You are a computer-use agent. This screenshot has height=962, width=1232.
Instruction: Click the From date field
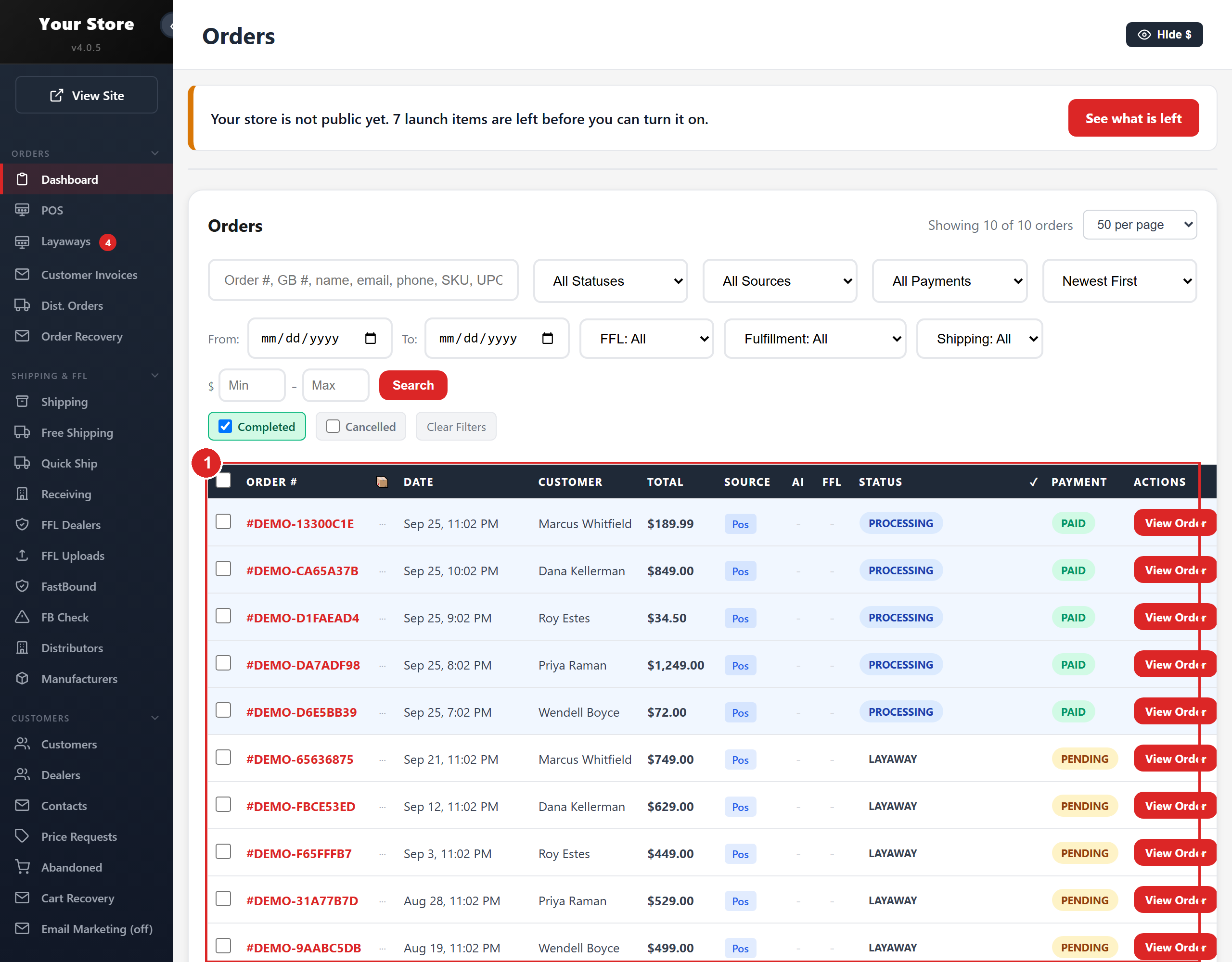(320, 338)
